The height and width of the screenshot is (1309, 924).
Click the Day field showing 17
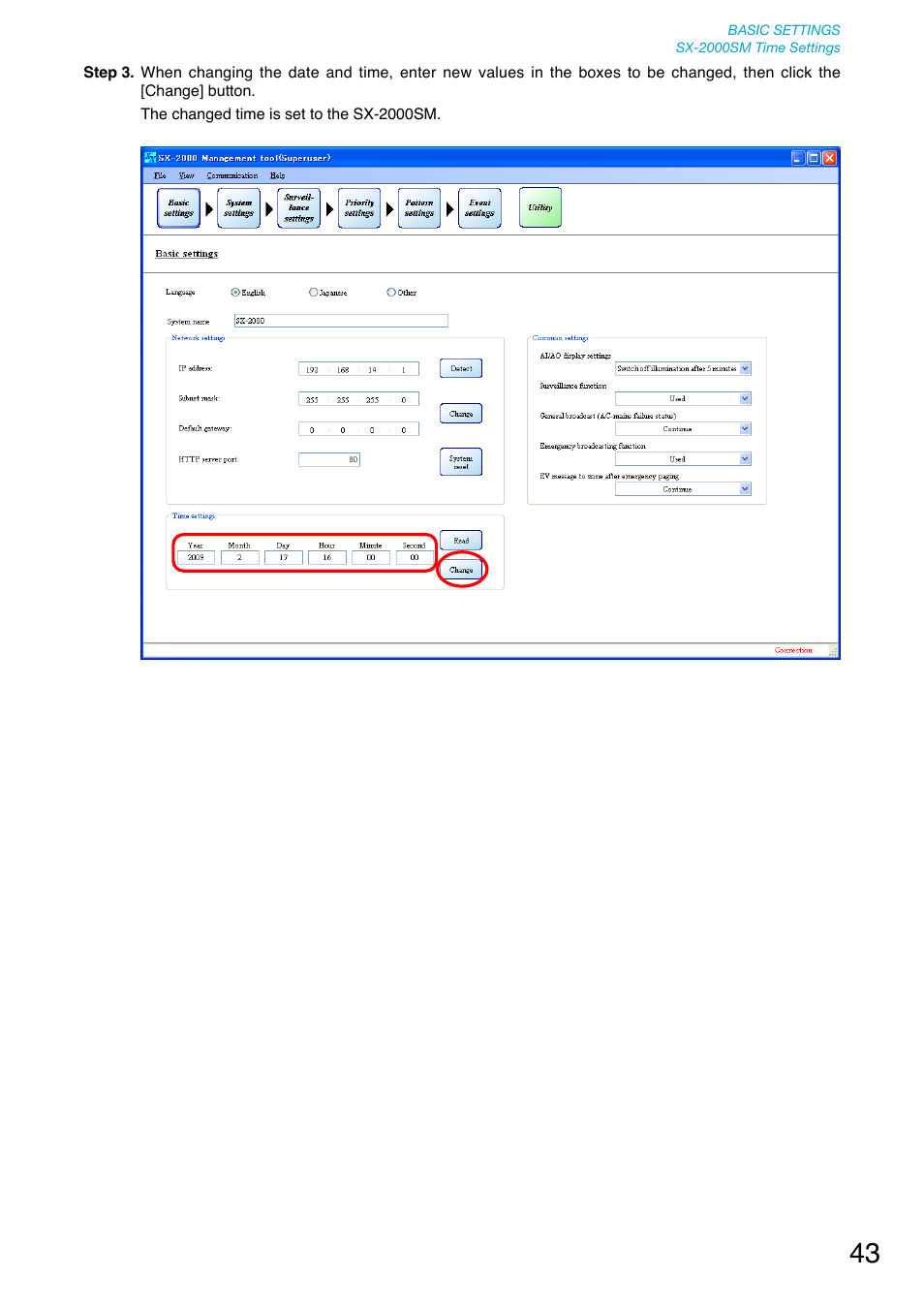(283, 558)
